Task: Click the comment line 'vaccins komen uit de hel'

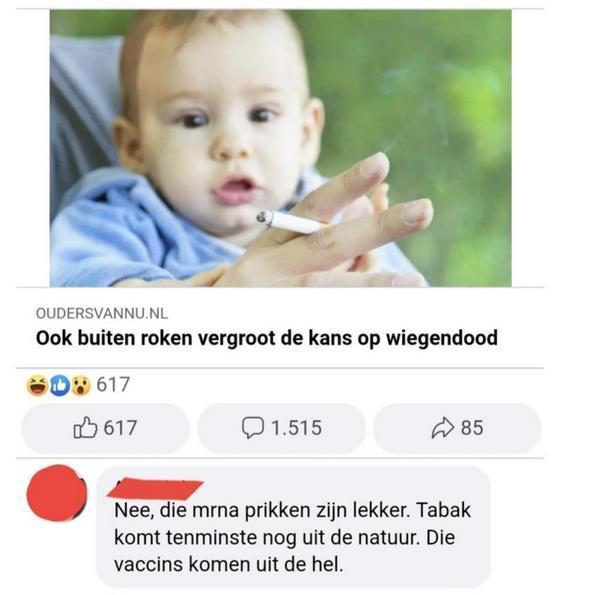Action: click(228, 564)
